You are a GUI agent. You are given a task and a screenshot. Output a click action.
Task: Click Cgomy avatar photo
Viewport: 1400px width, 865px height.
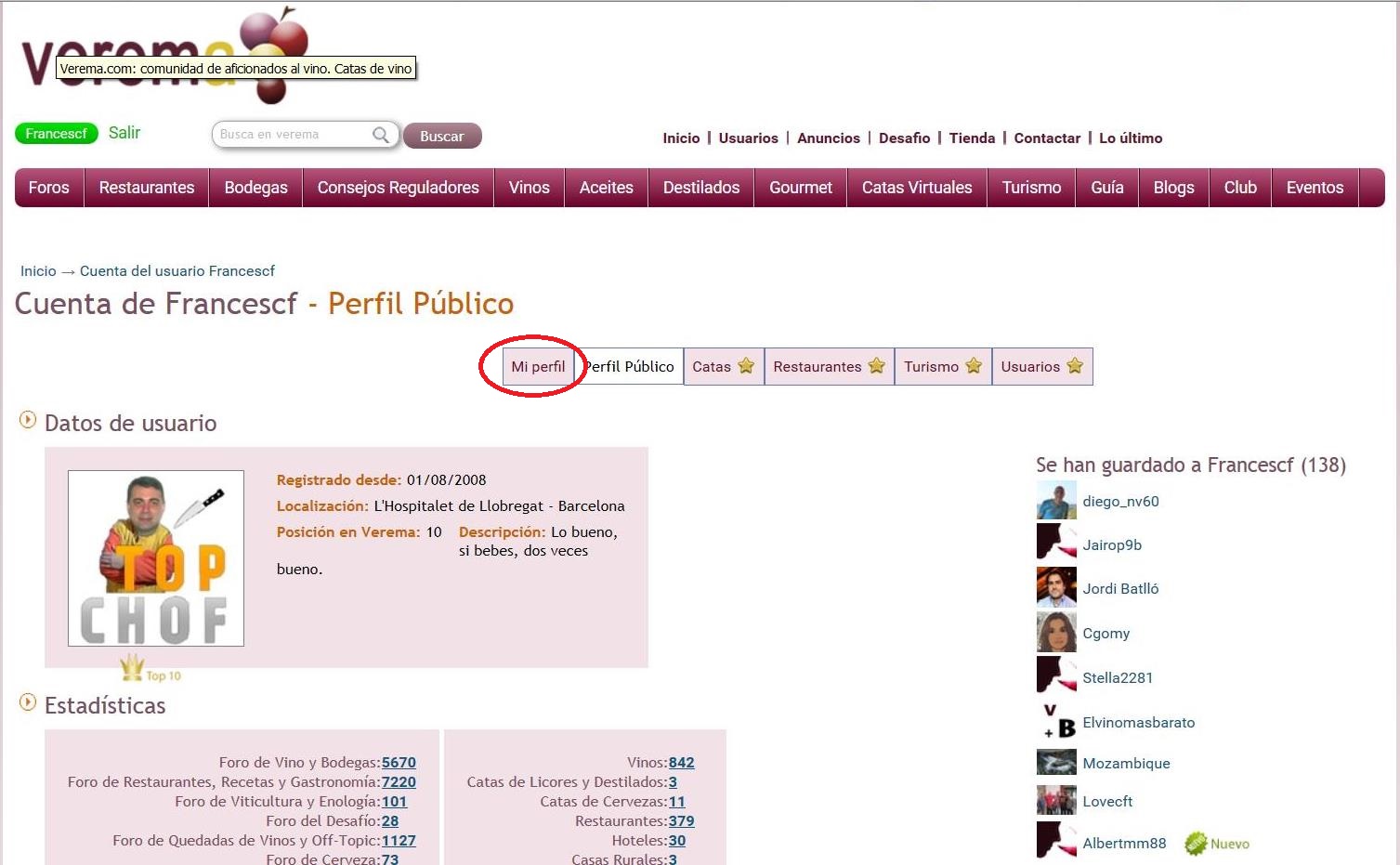1056,632
